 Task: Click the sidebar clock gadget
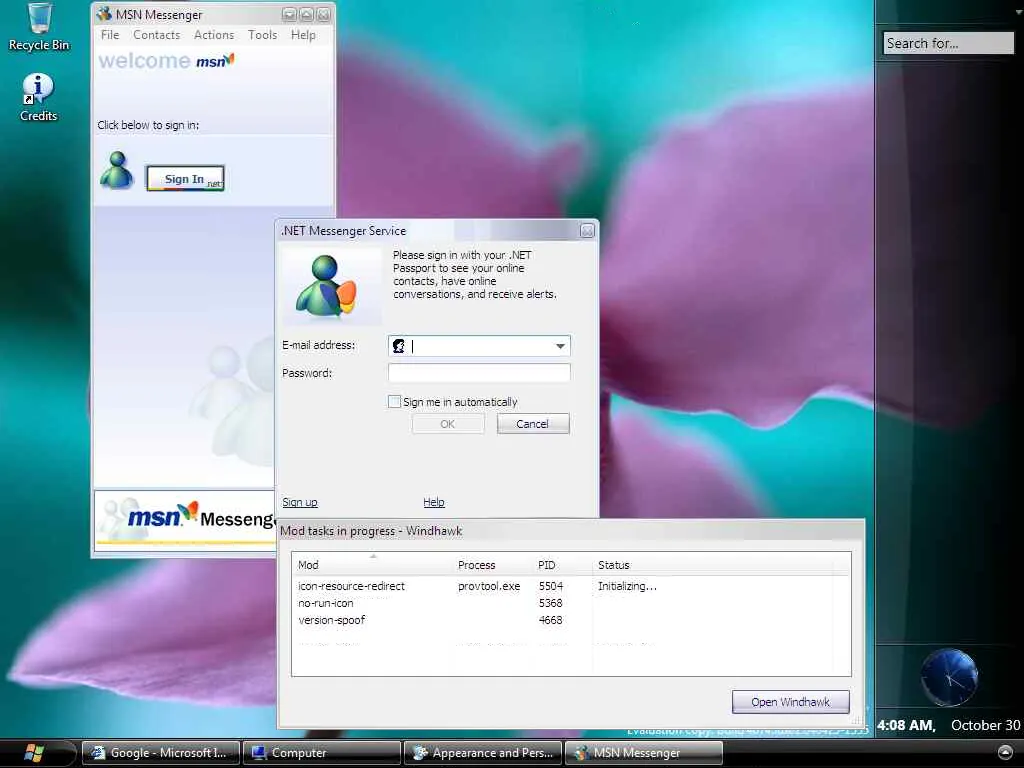coord(949,678)
